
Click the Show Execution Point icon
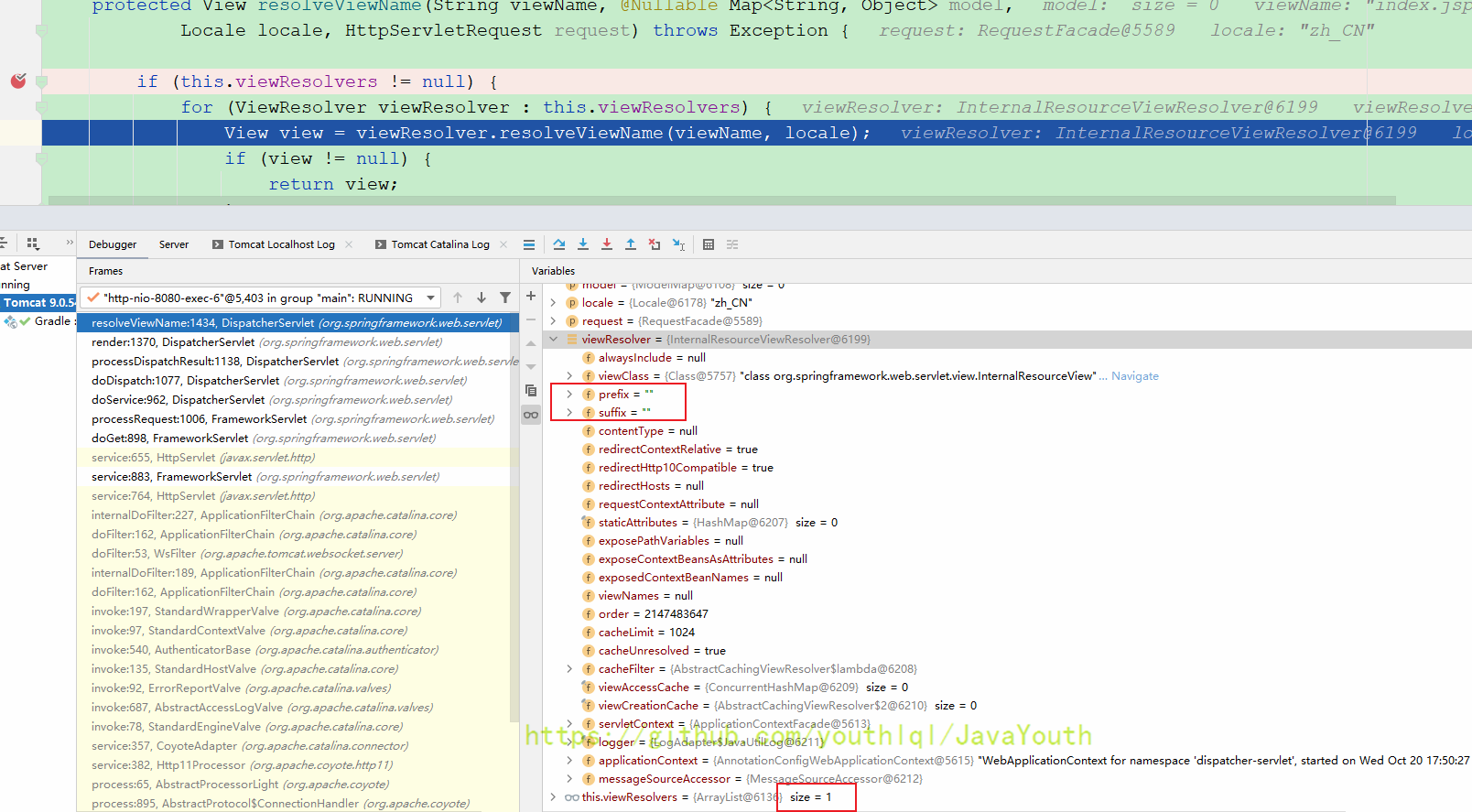point(529,244)
